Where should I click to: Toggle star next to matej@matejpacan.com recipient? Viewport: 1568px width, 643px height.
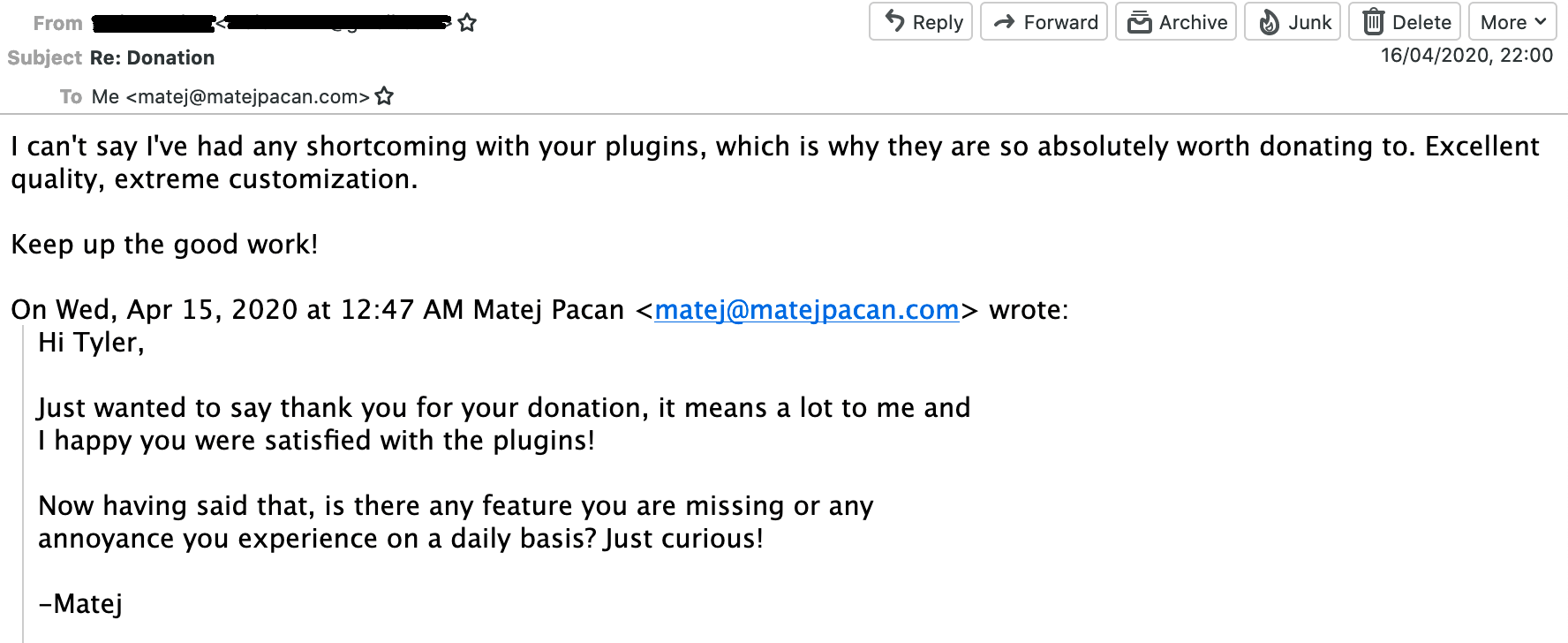384,96
